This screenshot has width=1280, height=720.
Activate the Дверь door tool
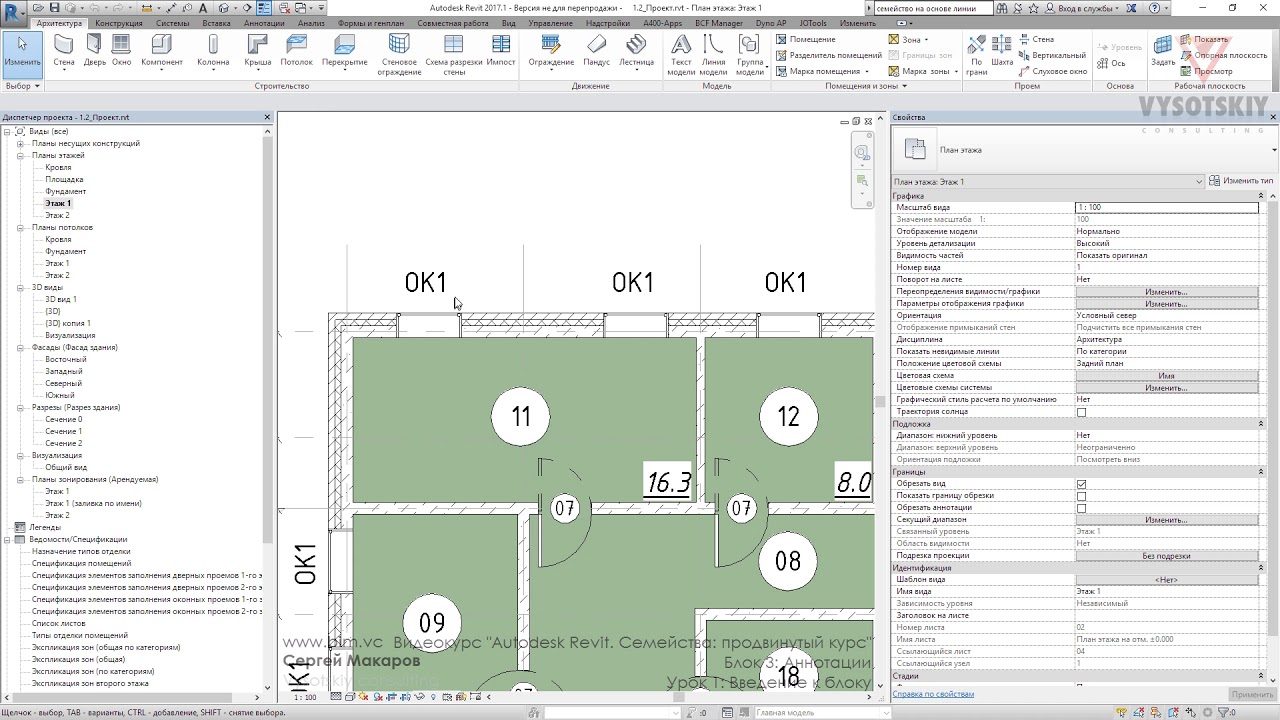tap(94, 52)
